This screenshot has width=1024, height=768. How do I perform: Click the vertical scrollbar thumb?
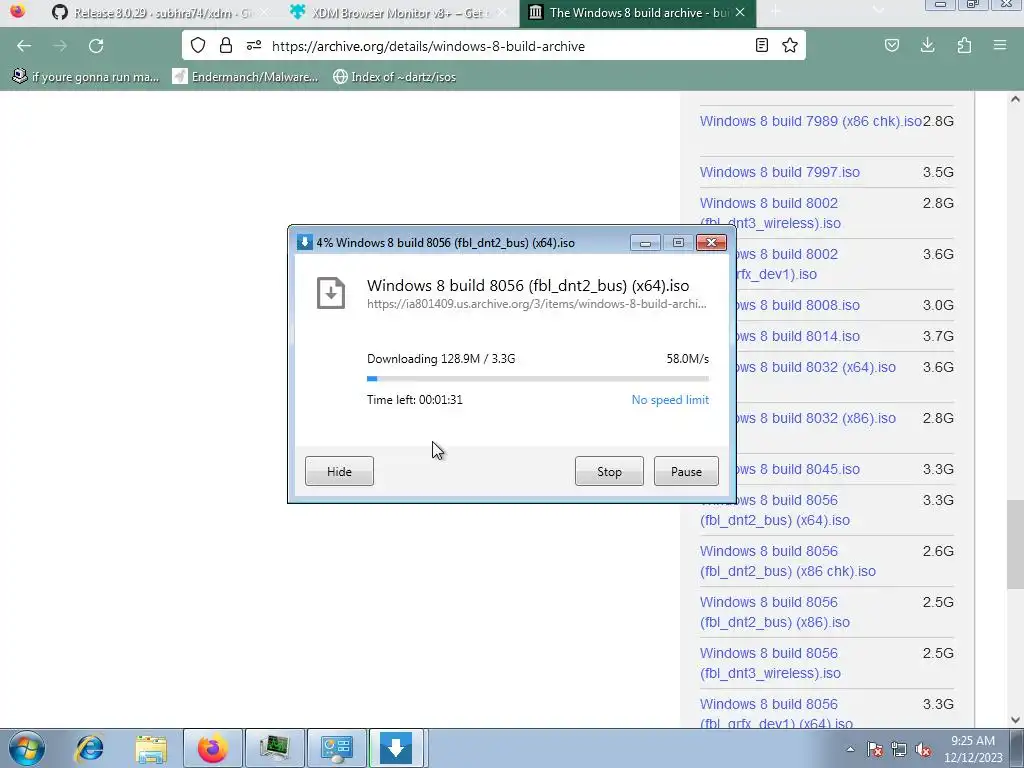[x=1015, y=543]
